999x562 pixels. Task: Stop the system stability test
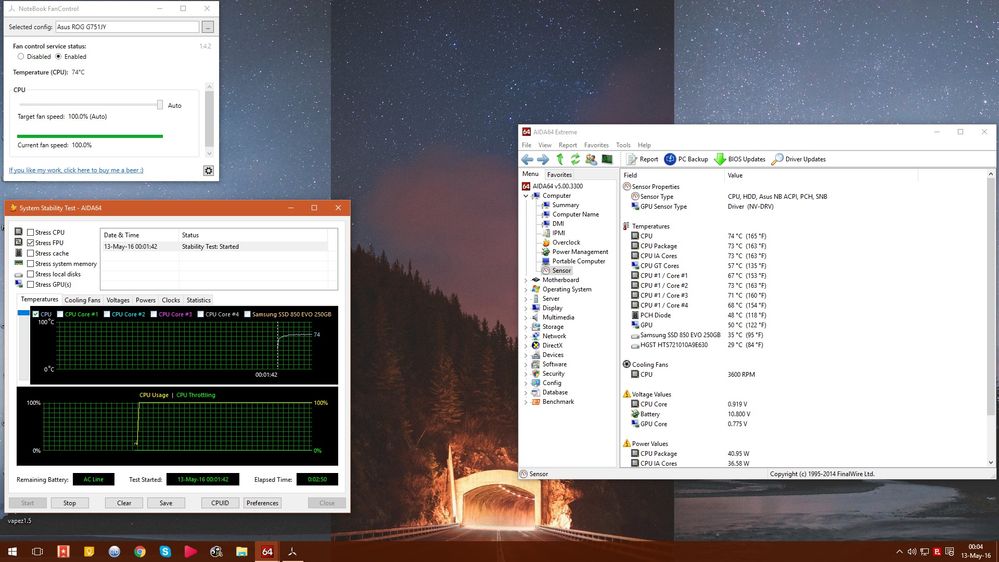tap(69, 503)
